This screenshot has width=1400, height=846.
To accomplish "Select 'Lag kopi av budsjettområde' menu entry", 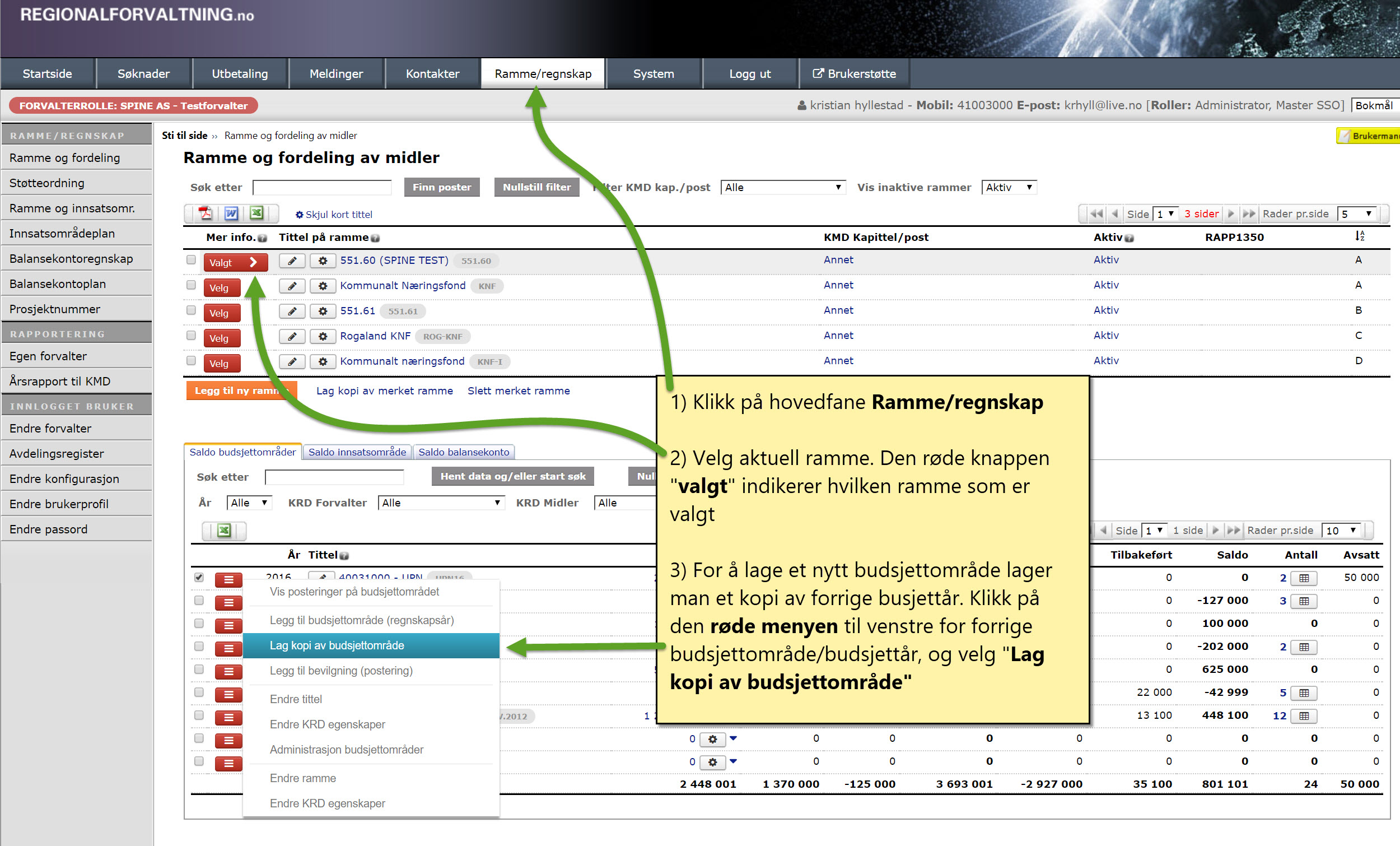I will [337, 645].
